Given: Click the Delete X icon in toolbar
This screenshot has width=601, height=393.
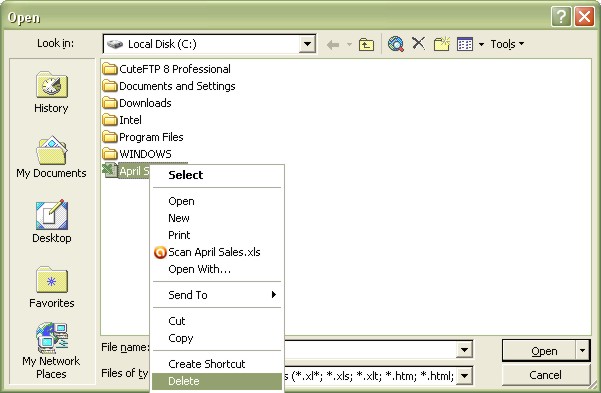Looking at the screenshot, I should pos(419,43).
